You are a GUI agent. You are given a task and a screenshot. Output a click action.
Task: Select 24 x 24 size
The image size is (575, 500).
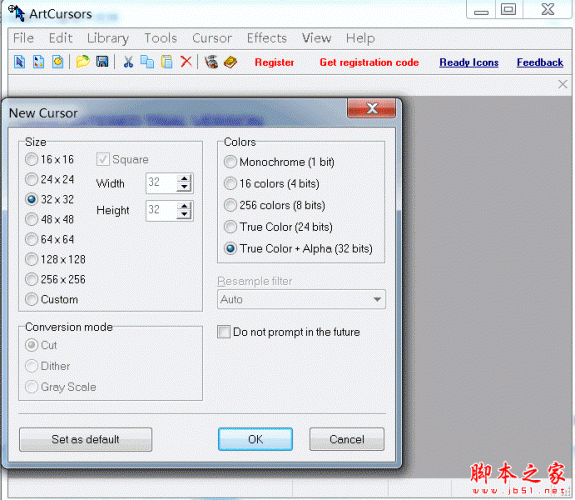coord(50,179)
